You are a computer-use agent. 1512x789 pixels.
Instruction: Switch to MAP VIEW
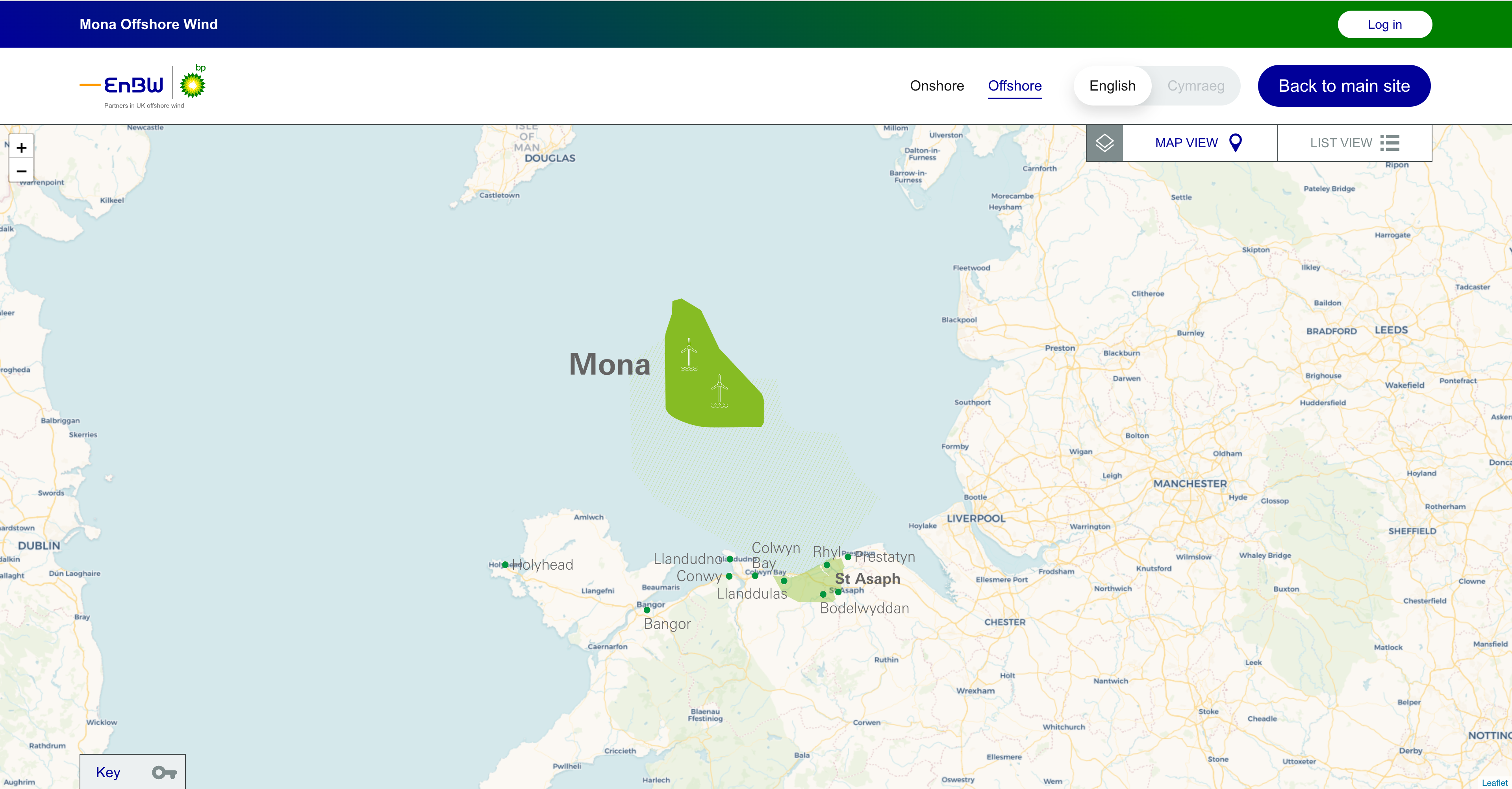pyautogui.click(x=1199, y=143)
